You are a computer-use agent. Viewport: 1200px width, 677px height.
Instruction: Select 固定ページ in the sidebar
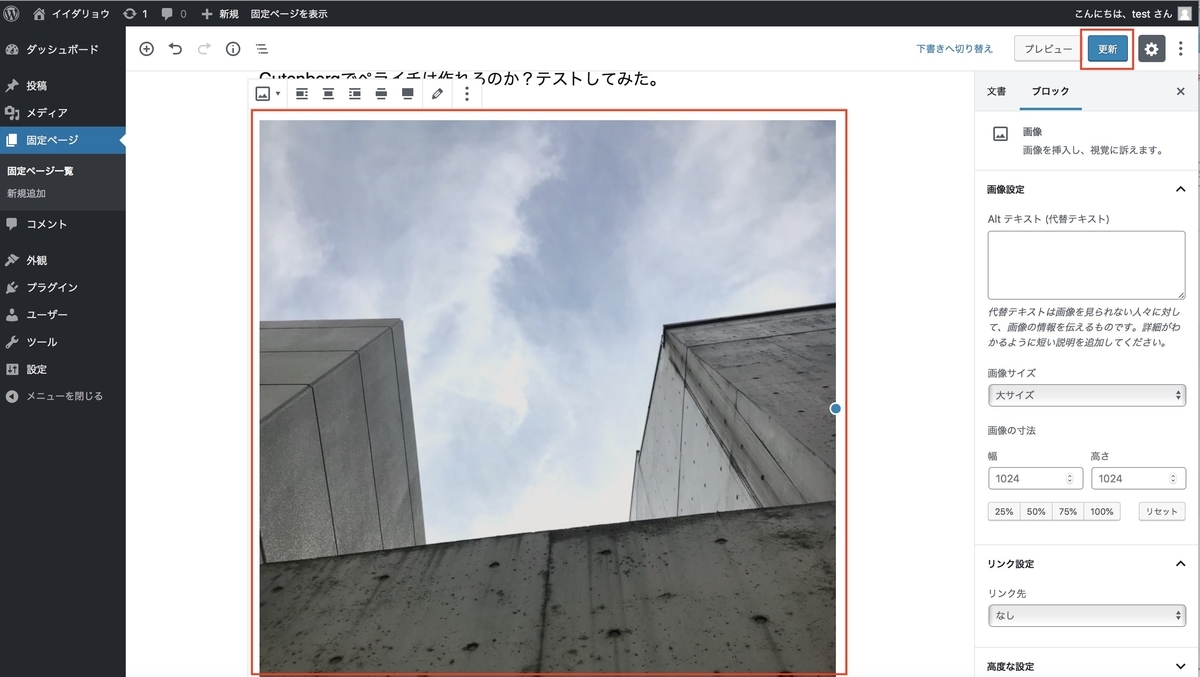pos(62,140)
